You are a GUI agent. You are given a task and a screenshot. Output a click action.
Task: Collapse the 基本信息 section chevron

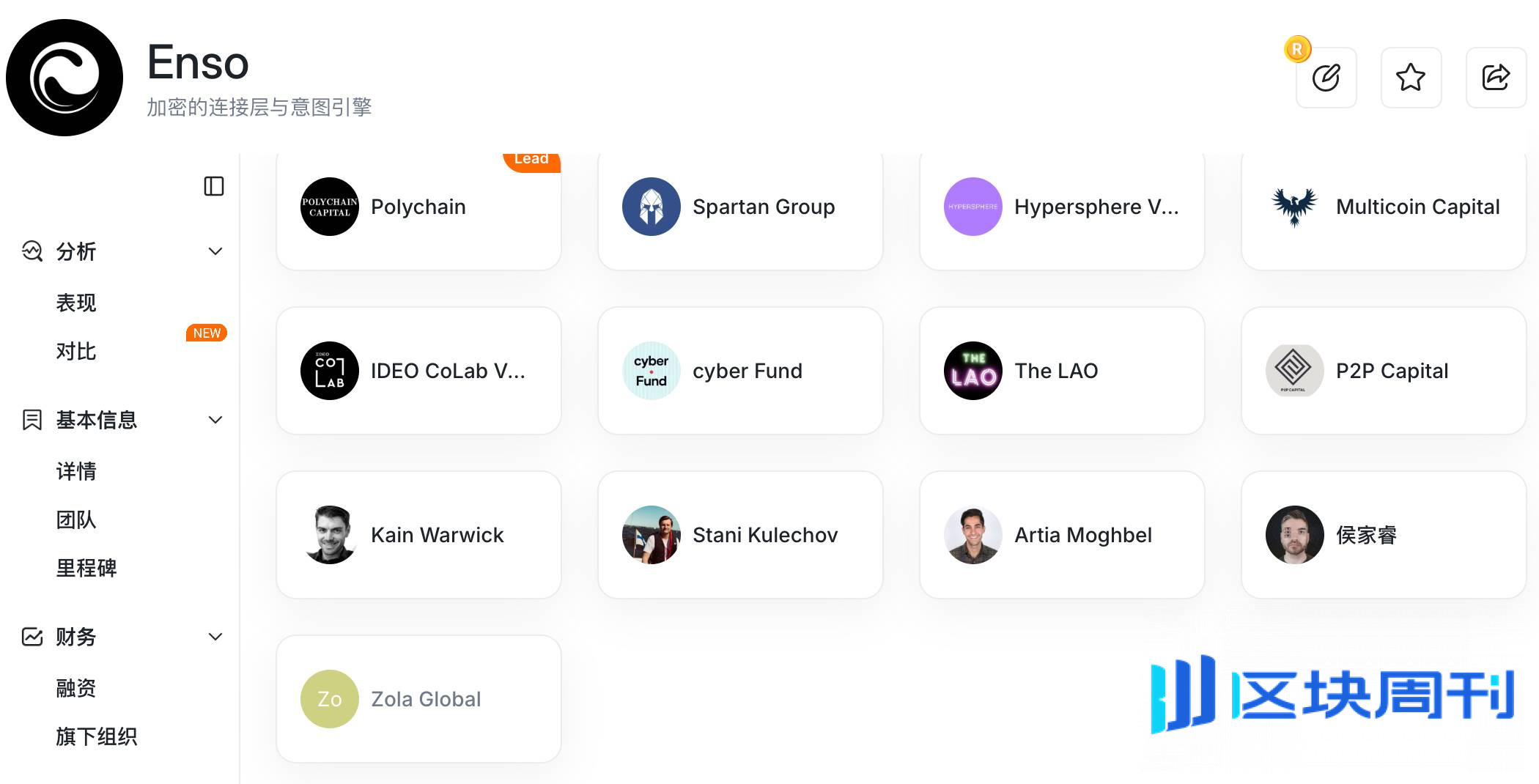coord(215,420)
